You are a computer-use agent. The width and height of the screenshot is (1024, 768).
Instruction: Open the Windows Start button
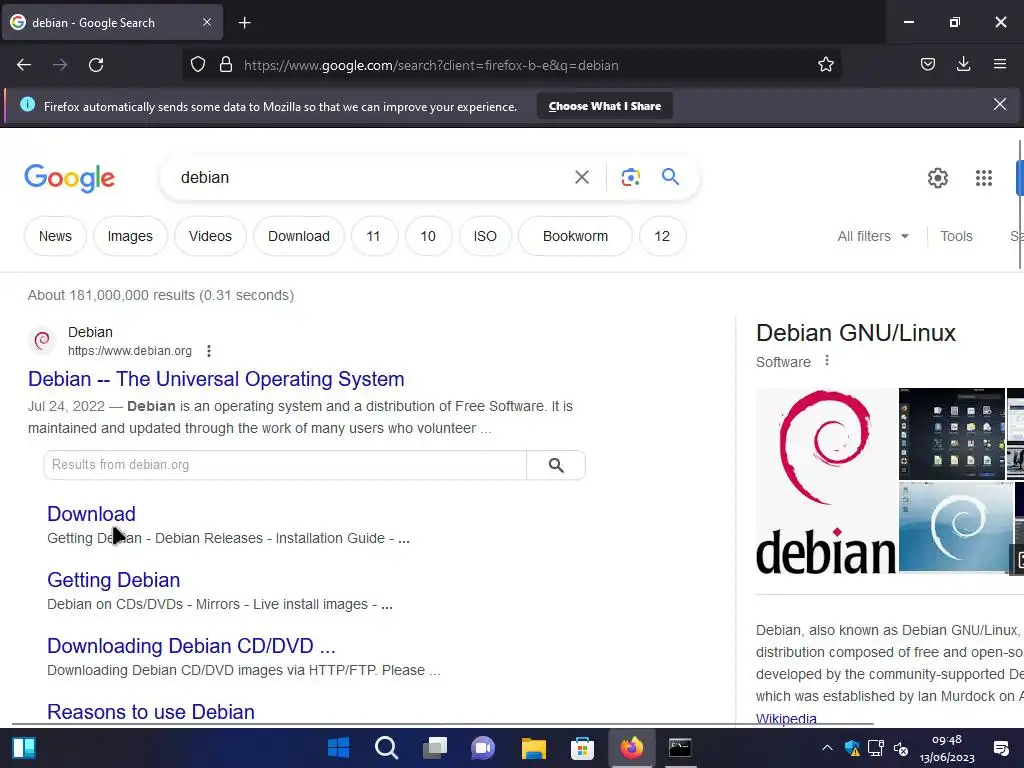tap(338, 748)
